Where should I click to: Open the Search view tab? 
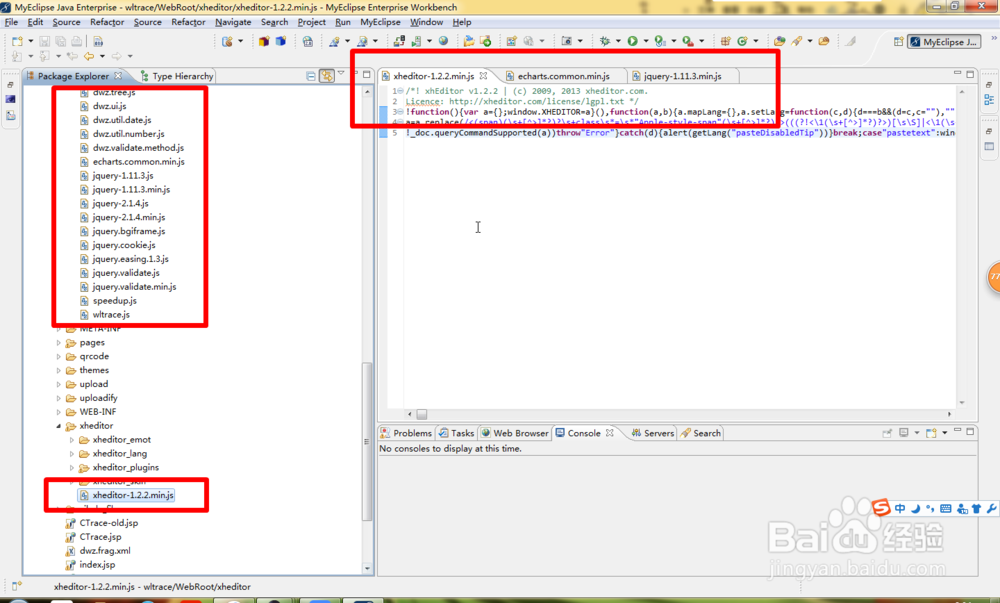(700, 433)
